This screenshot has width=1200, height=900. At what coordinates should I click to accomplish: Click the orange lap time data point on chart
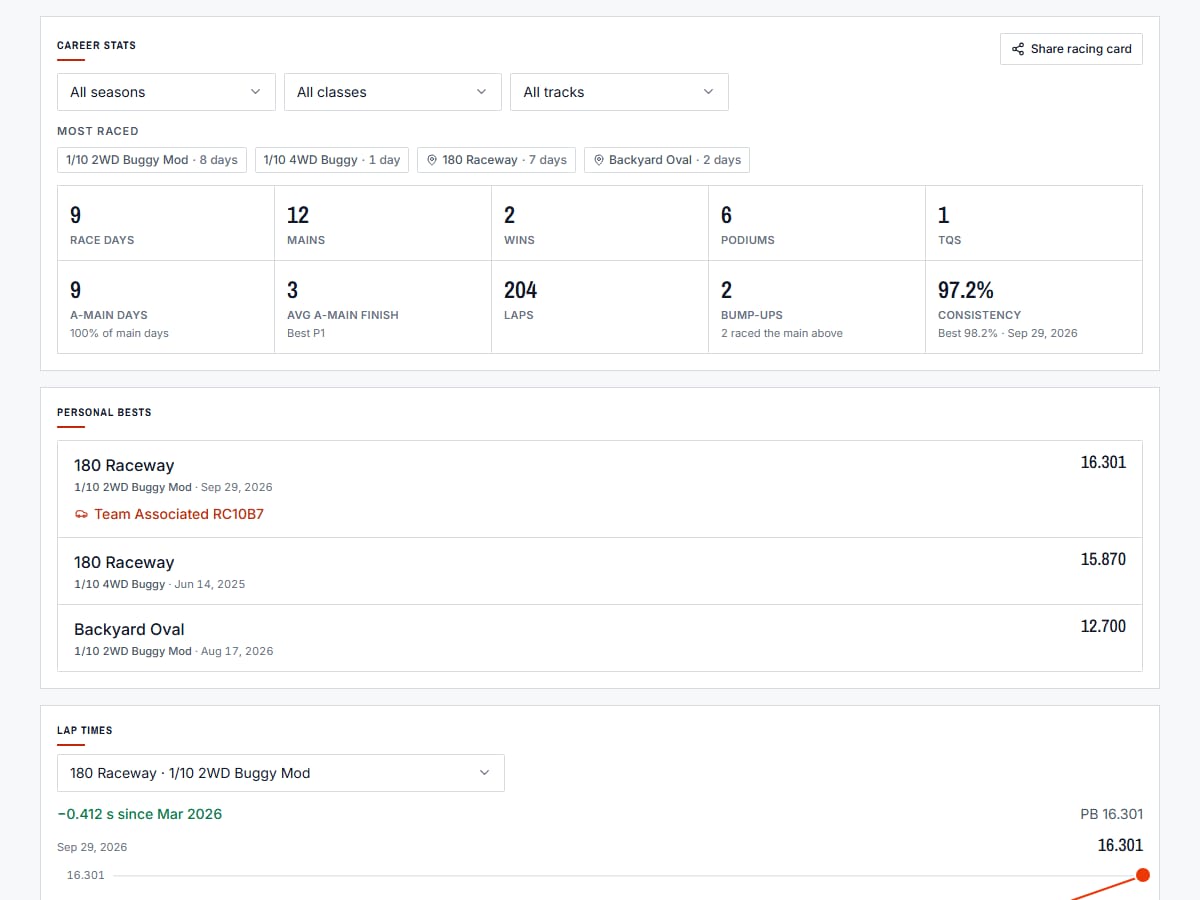click(1143, 875)
